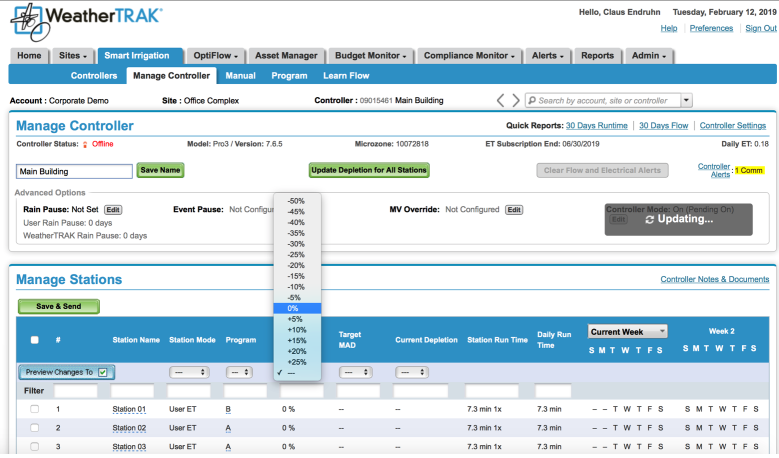Open the Home tab
779x458 pixels.
tap(29, 56)
